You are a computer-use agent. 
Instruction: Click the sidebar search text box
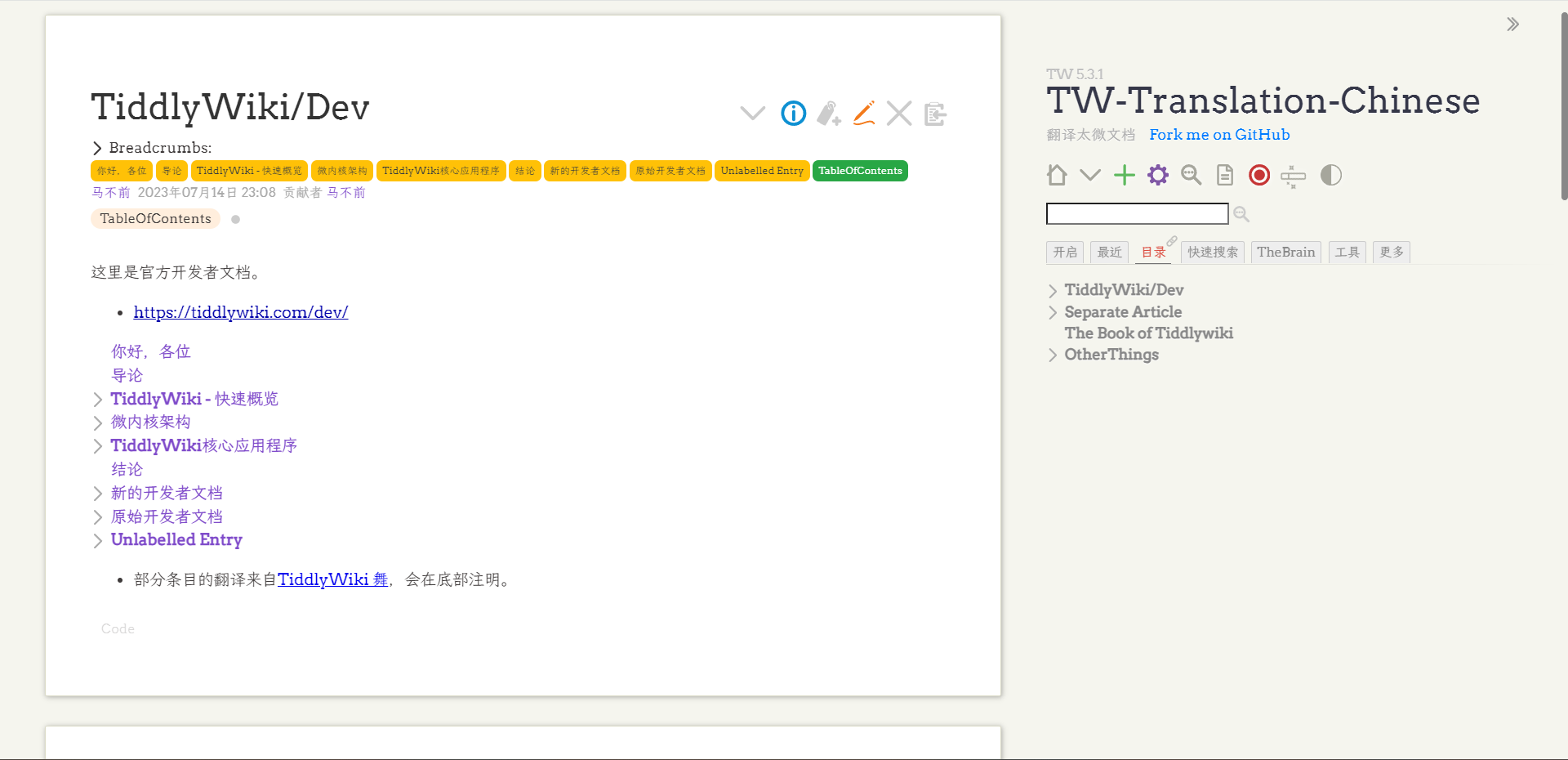tap(1137, 213)
